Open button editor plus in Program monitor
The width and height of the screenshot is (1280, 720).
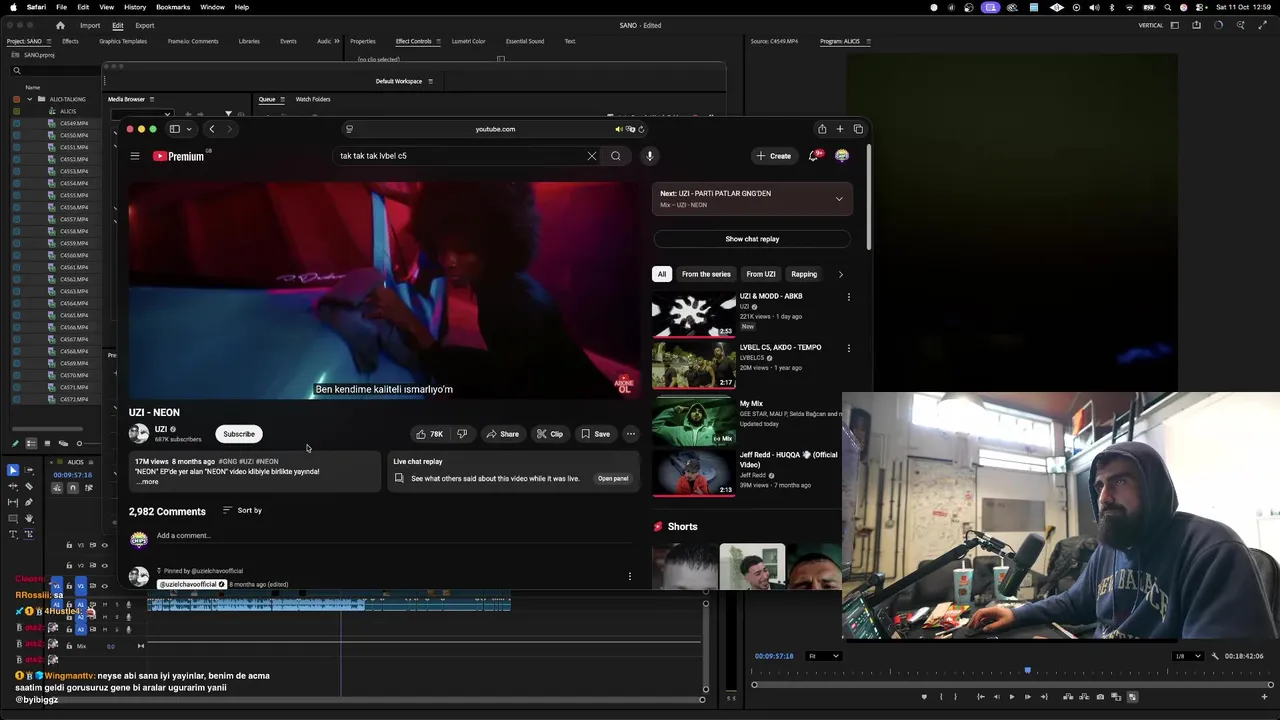(x=1264, y=697)
